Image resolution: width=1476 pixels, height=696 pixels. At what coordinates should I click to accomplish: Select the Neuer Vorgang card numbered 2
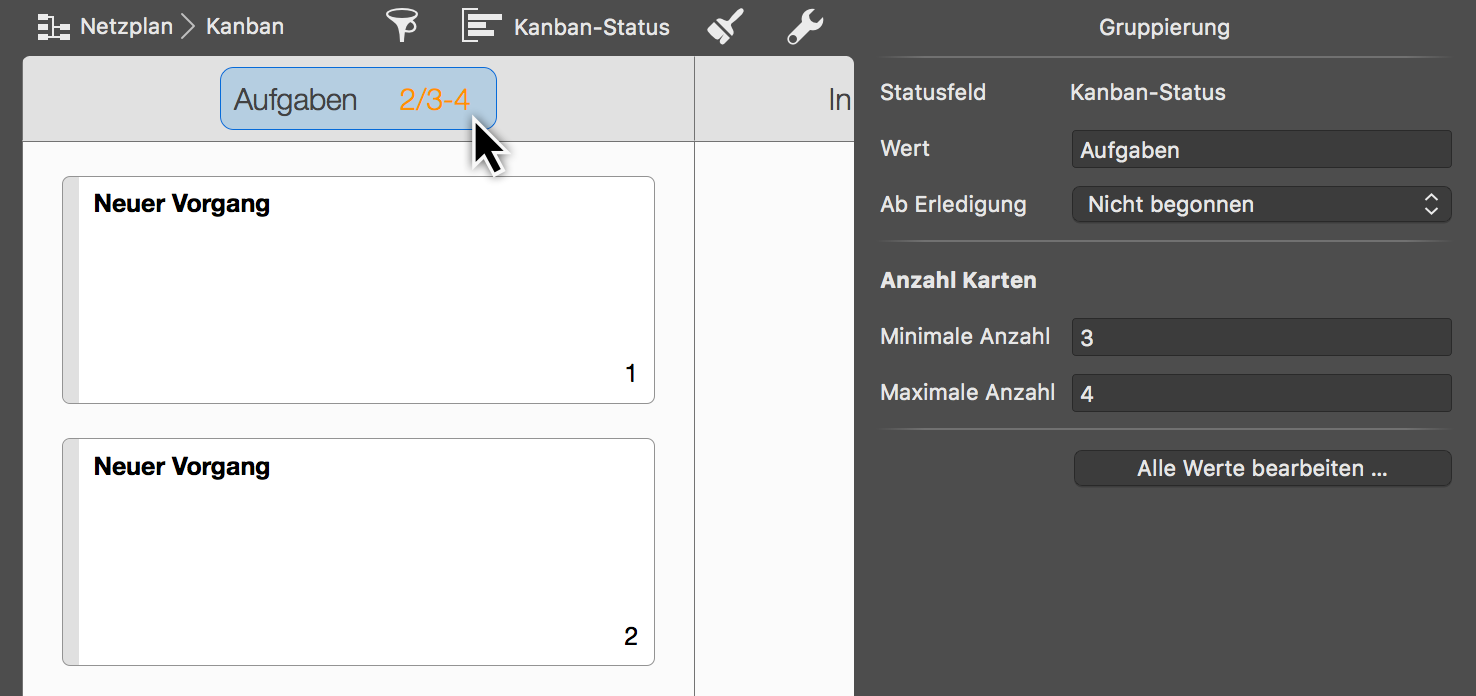point(358,551)
